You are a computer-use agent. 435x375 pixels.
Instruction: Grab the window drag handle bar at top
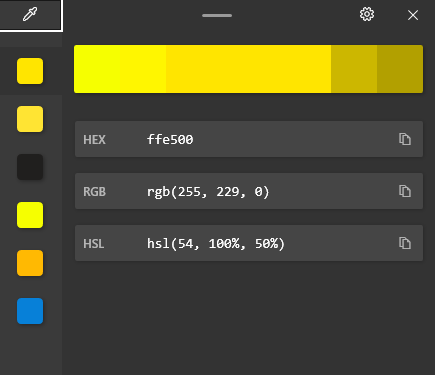tap(217, 15)
